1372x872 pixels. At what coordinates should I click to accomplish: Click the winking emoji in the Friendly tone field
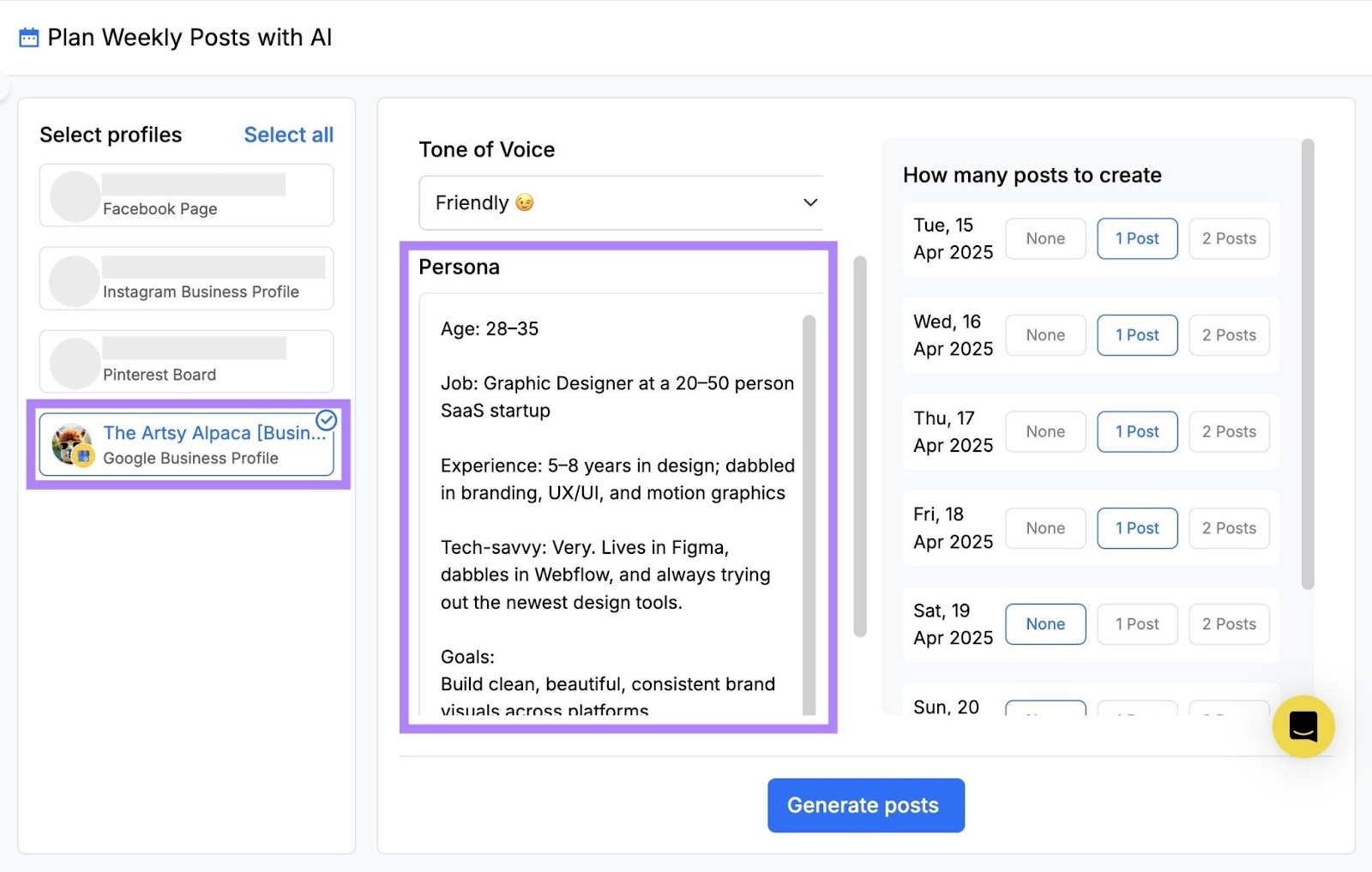(525, 202)
